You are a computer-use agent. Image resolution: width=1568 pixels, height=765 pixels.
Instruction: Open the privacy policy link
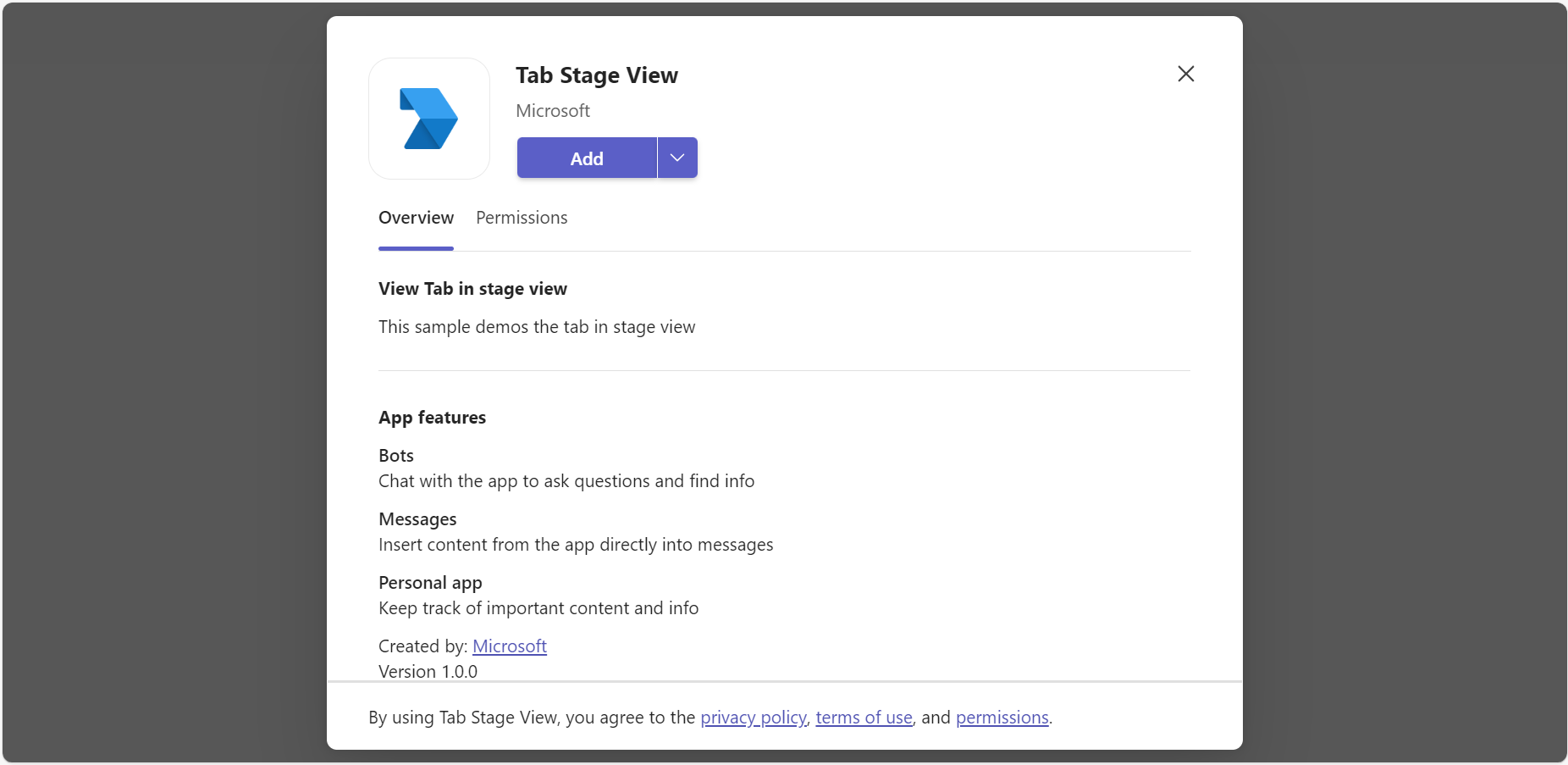click(753, 718)
